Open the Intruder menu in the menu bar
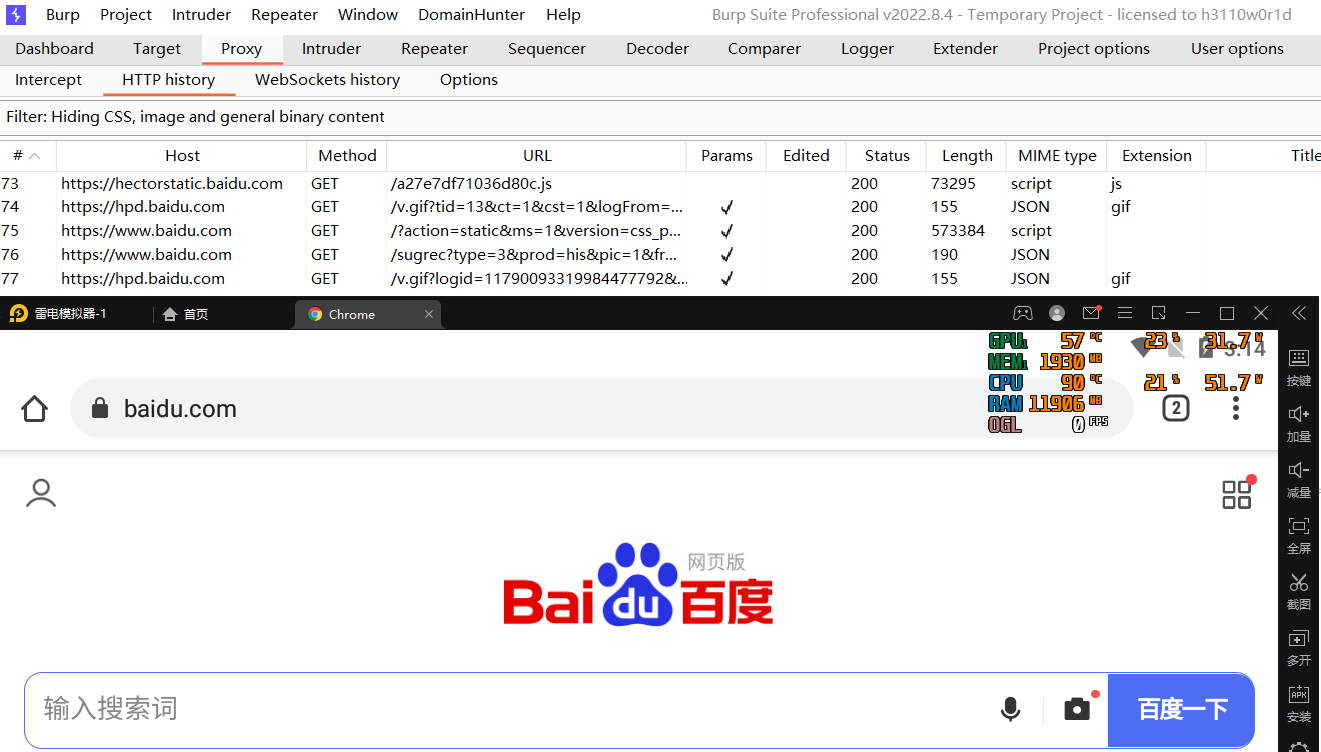This screenshot has height=752, width=1321. [x=201, y=15]
